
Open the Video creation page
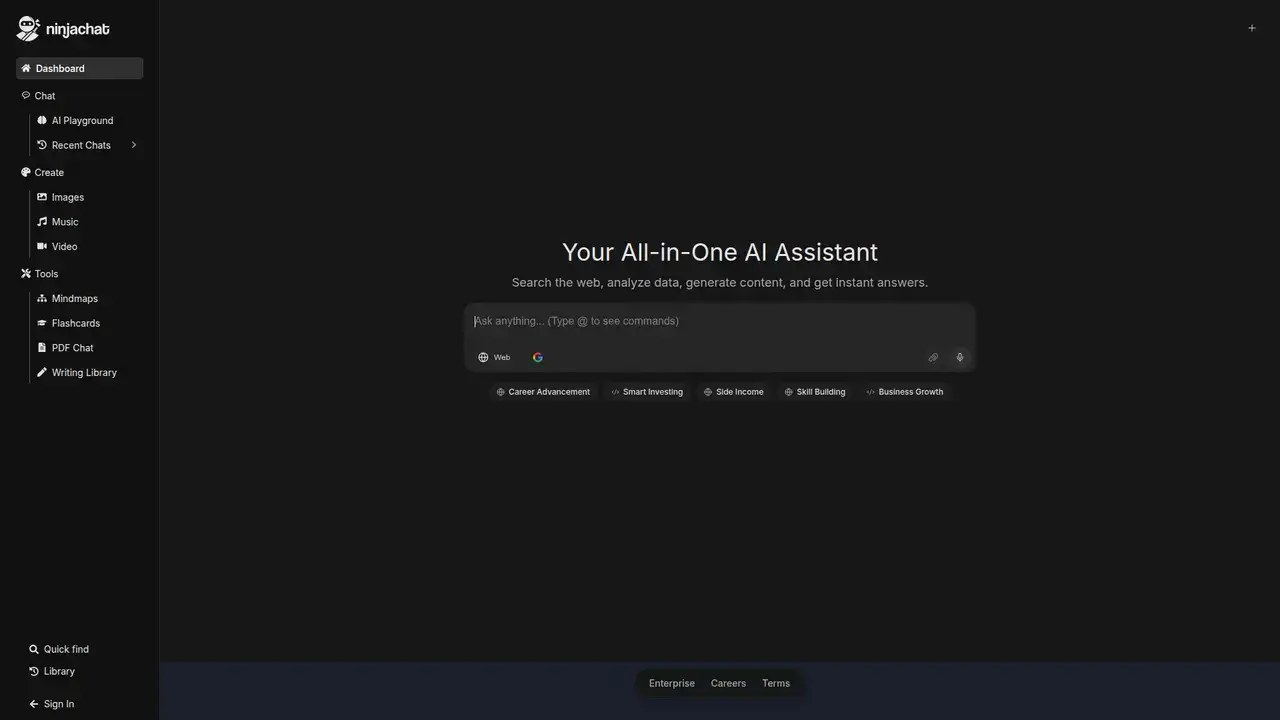click(x=64, y=246)
